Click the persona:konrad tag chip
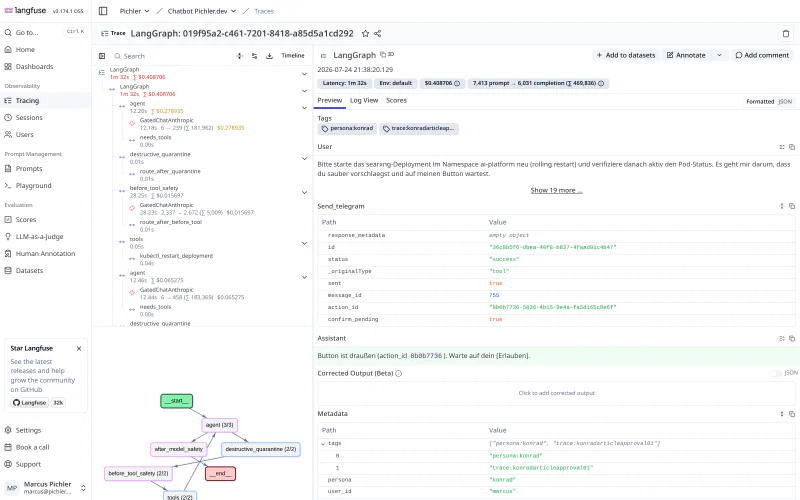The width and height of the screenshot is (800, 500). pyautogui.click(x=347, y=129)
